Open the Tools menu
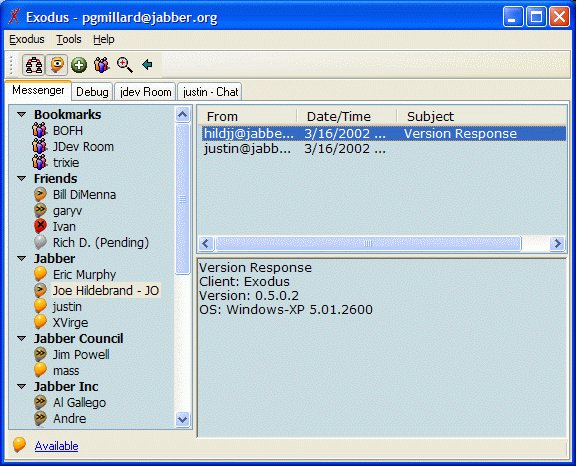 pos(69,39)
